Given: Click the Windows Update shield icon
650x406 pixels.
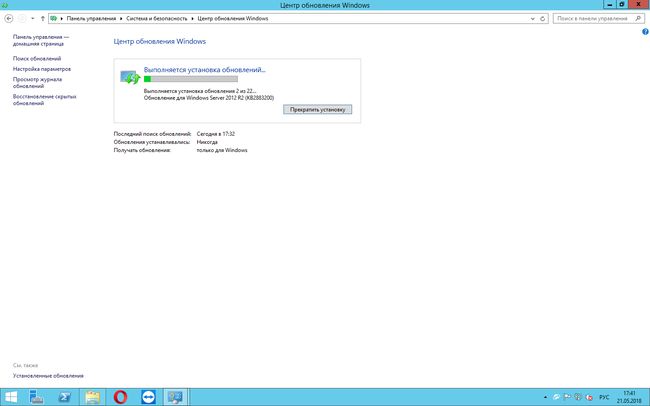Looking at the screenshot, I should click(130, 77).
